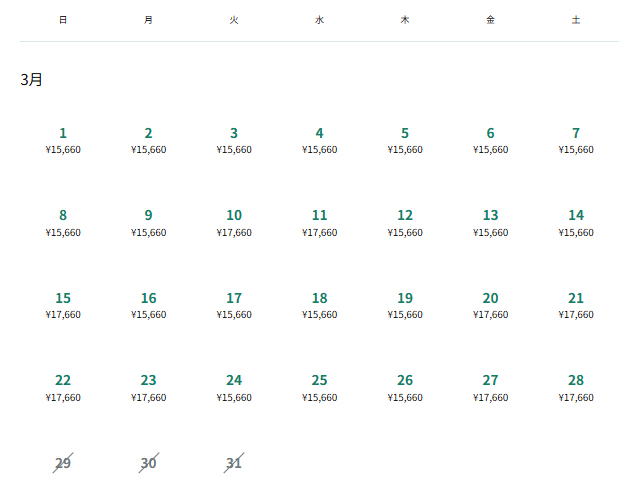The height and width of the screenshot is (502, 631).
Task: Click March 17 date cell
Action: (x=234, y=305)
